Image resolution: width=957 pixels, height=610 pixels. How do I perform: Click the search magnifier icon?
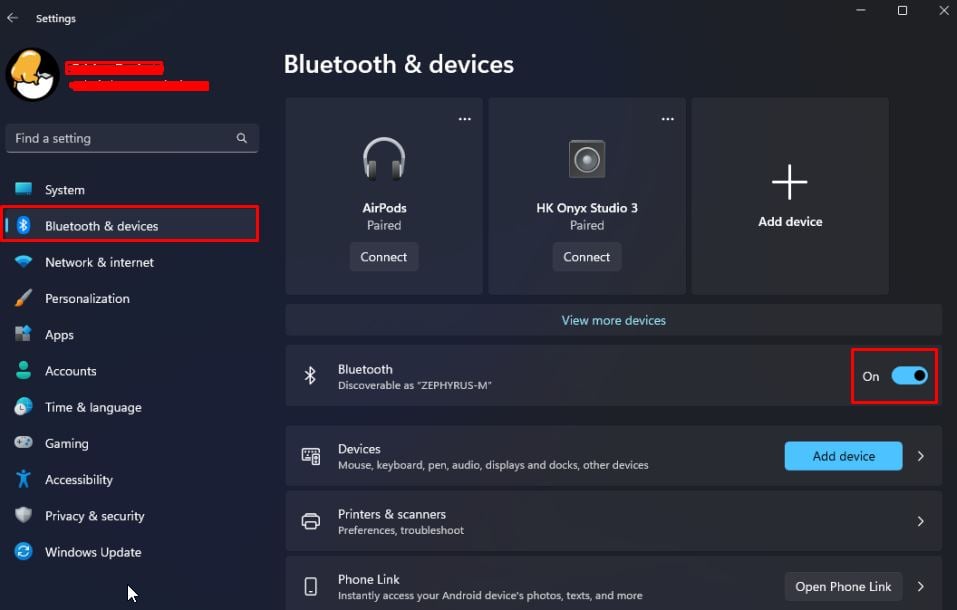point(241,138)
